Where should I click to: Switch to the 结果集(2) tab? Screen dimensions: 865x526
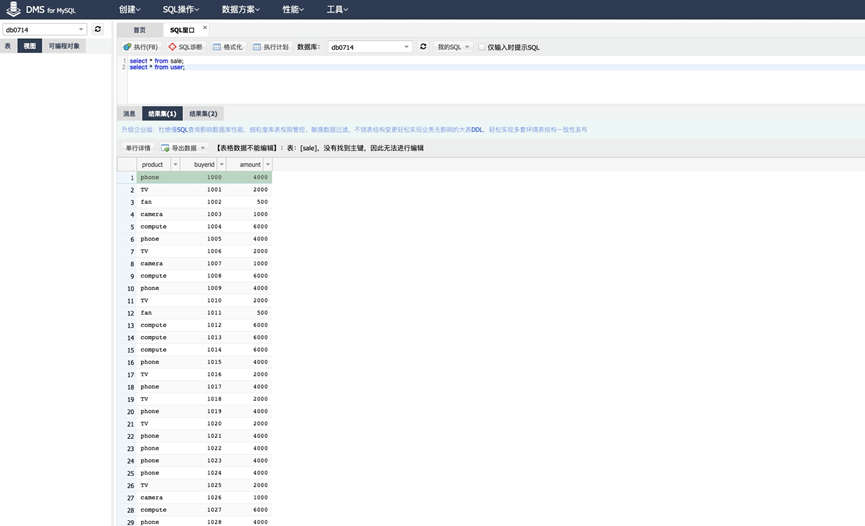click(204, 114)
